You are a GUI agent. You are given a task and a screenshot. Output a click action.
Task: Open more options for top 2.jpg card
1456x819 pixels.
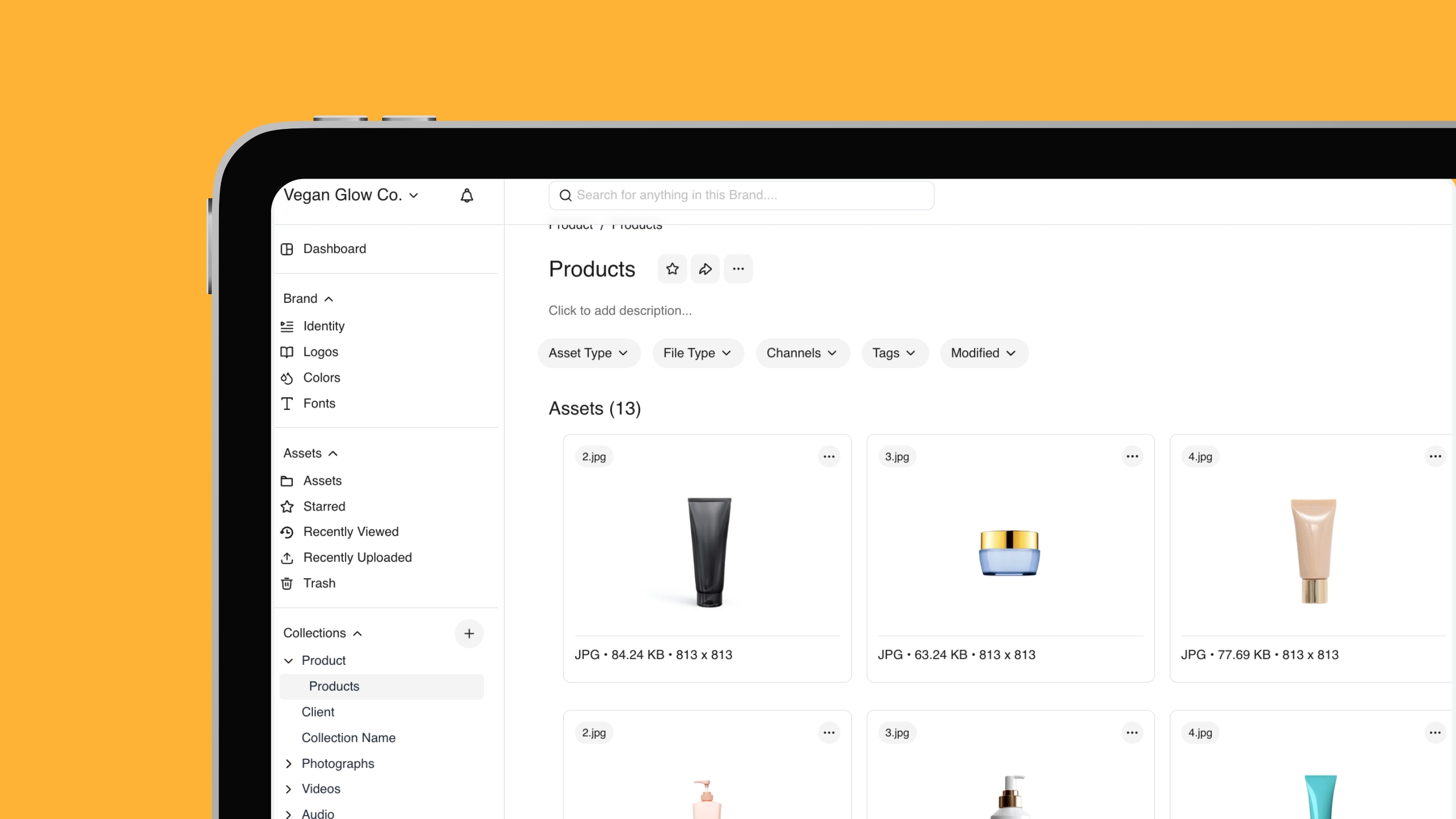(829, 457)
